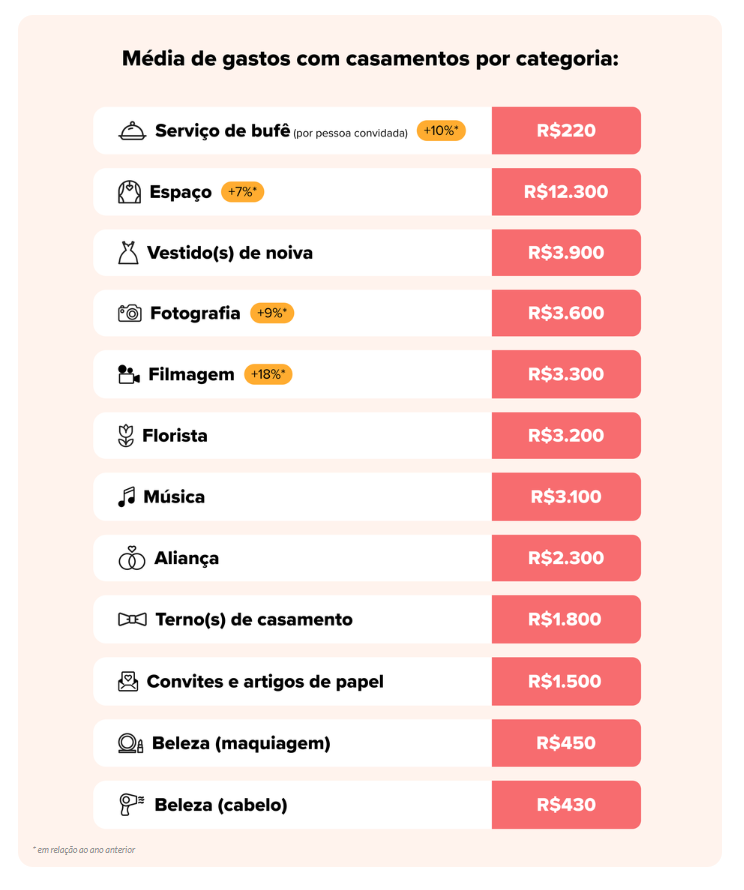Click the video camera icon beside Filmagem
This screenshot has width=744, height=890.
[128, 375]
